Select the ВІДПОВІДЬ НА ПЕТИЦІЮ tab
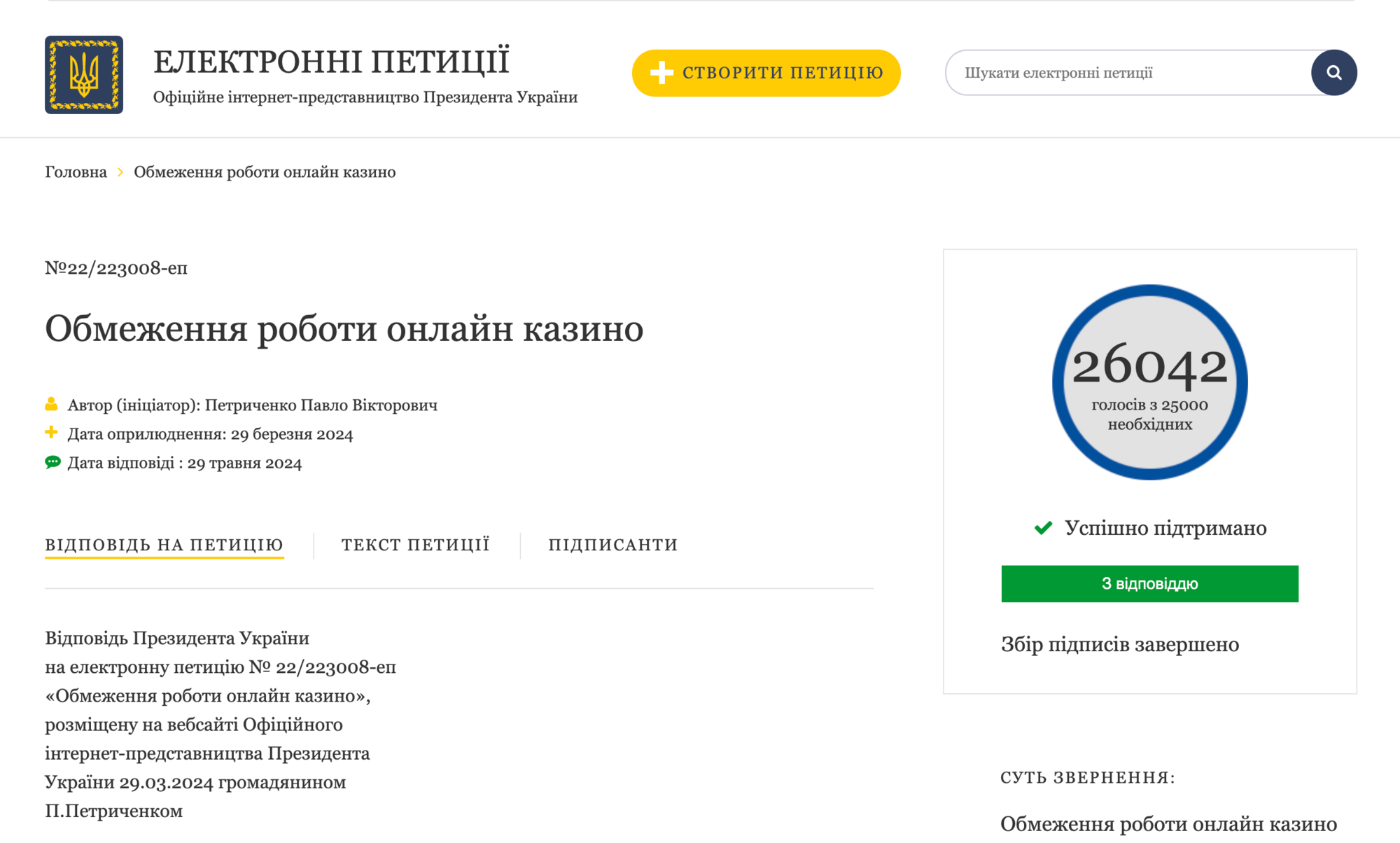 click(x=164, y=544)
